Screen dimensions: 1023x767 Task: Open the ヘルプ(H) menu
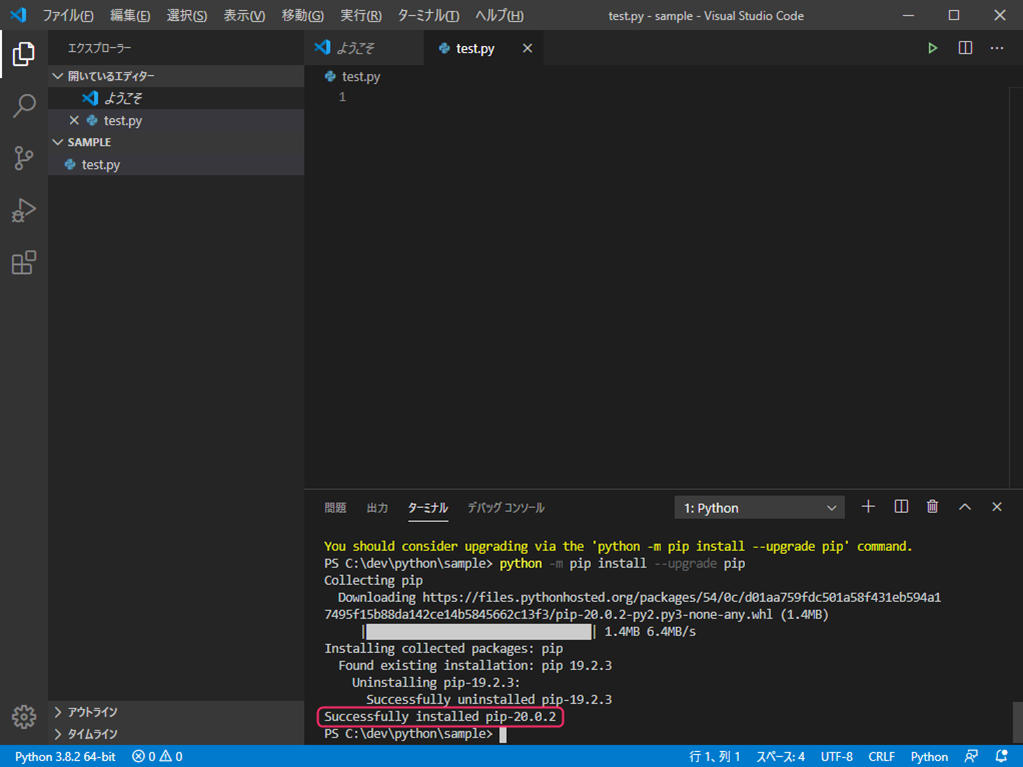(x=499, y=15)
